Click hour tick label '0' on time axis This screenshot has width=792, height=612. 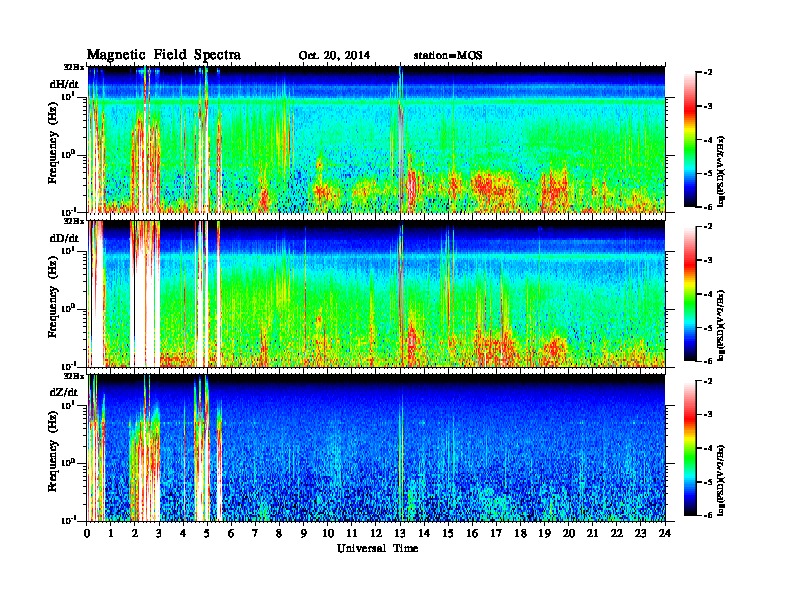tap(87, 534)
